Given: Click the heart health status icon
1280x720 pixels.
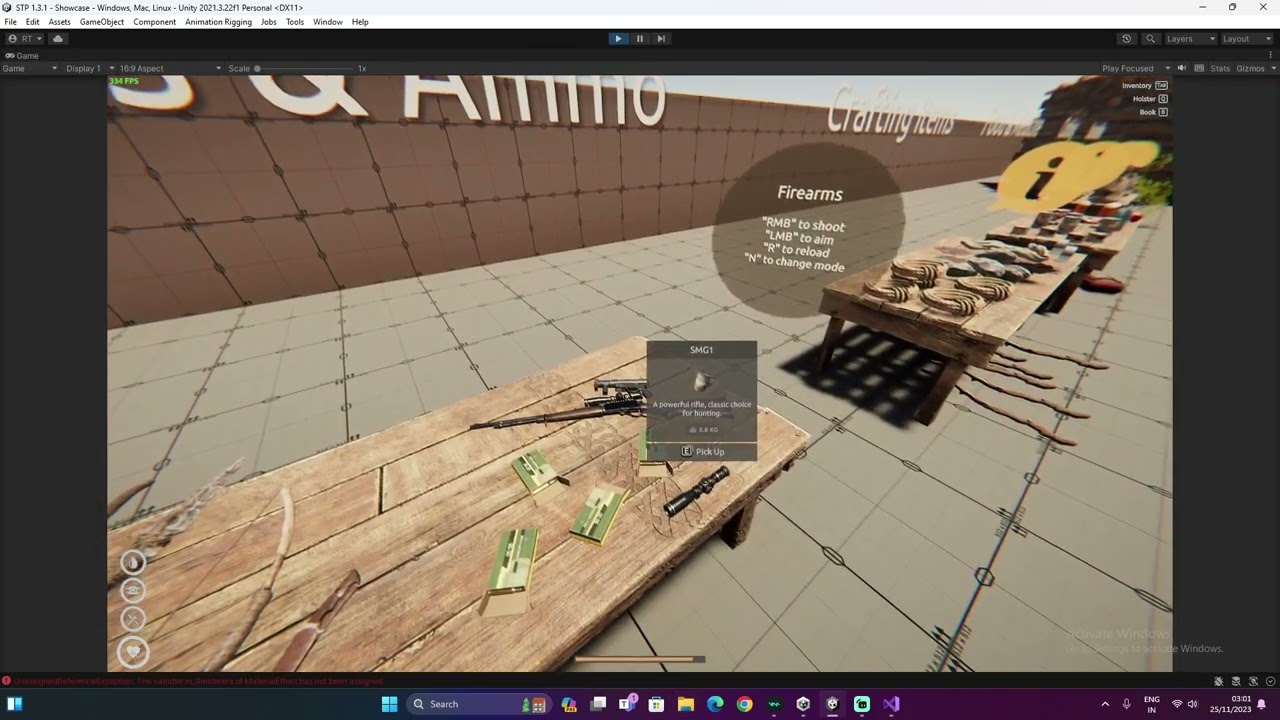Looking at the screenshot, I should click(x=133, y=653).
